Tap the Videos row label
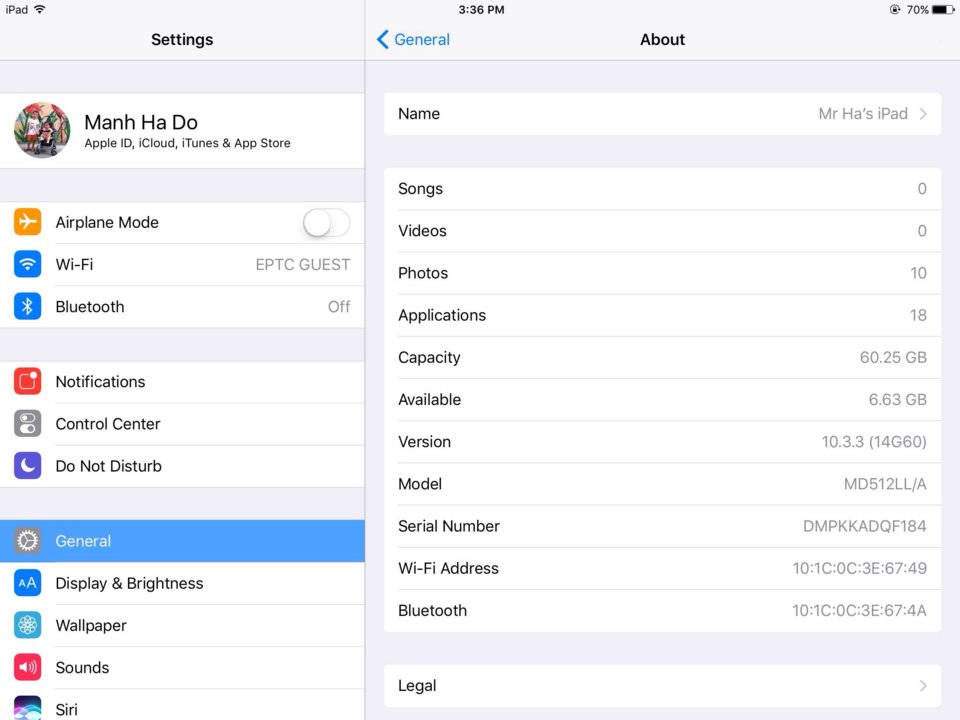 422,231
